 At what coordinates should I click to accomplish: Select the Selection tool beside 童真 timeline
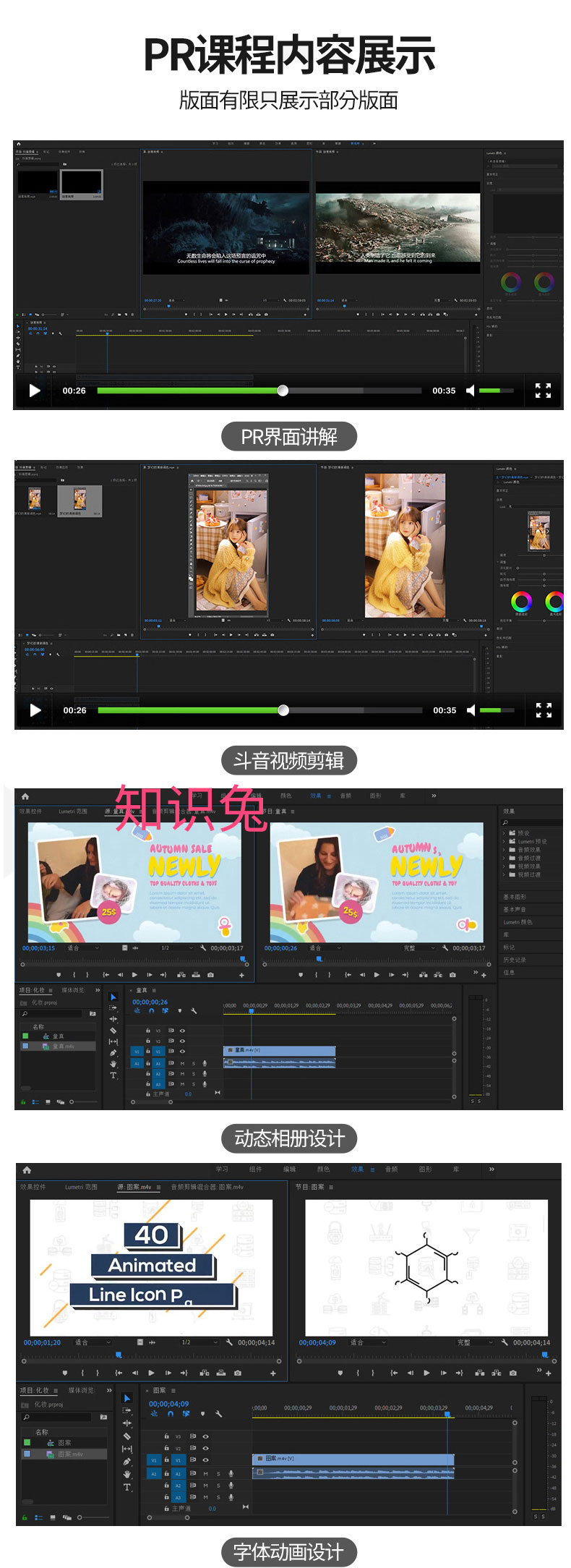(113, 997)
